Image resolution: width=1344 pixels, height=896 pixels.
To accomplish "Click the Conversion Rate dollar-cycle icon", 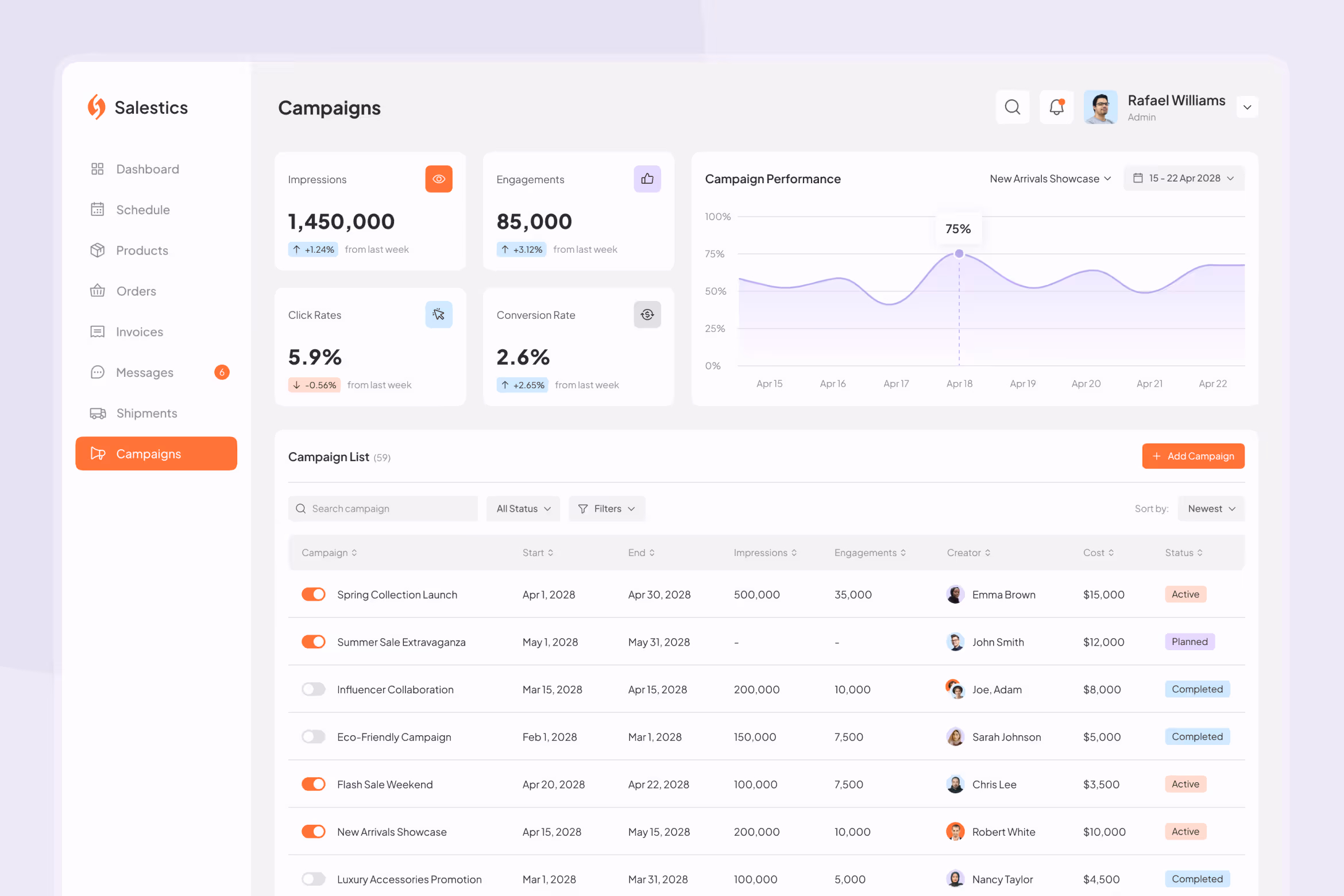I will click(x=647, y=315).
